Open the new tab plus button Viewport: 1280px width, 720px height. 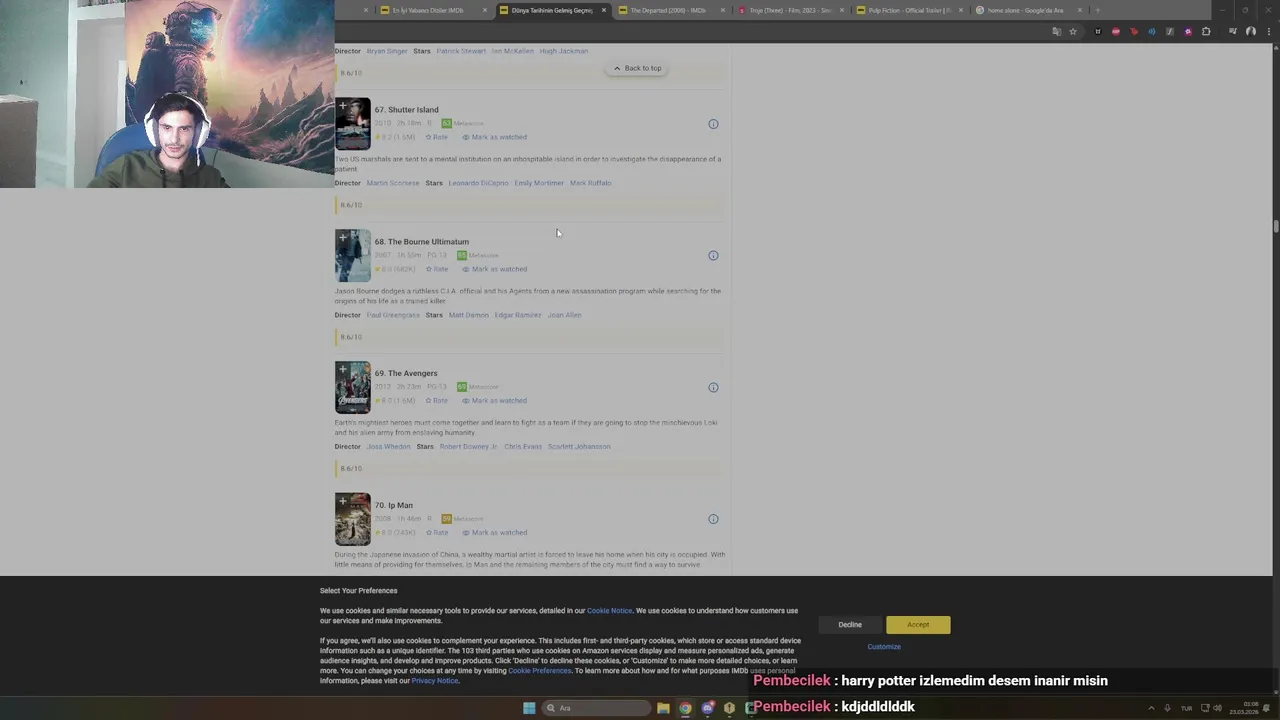(1097, 10)
